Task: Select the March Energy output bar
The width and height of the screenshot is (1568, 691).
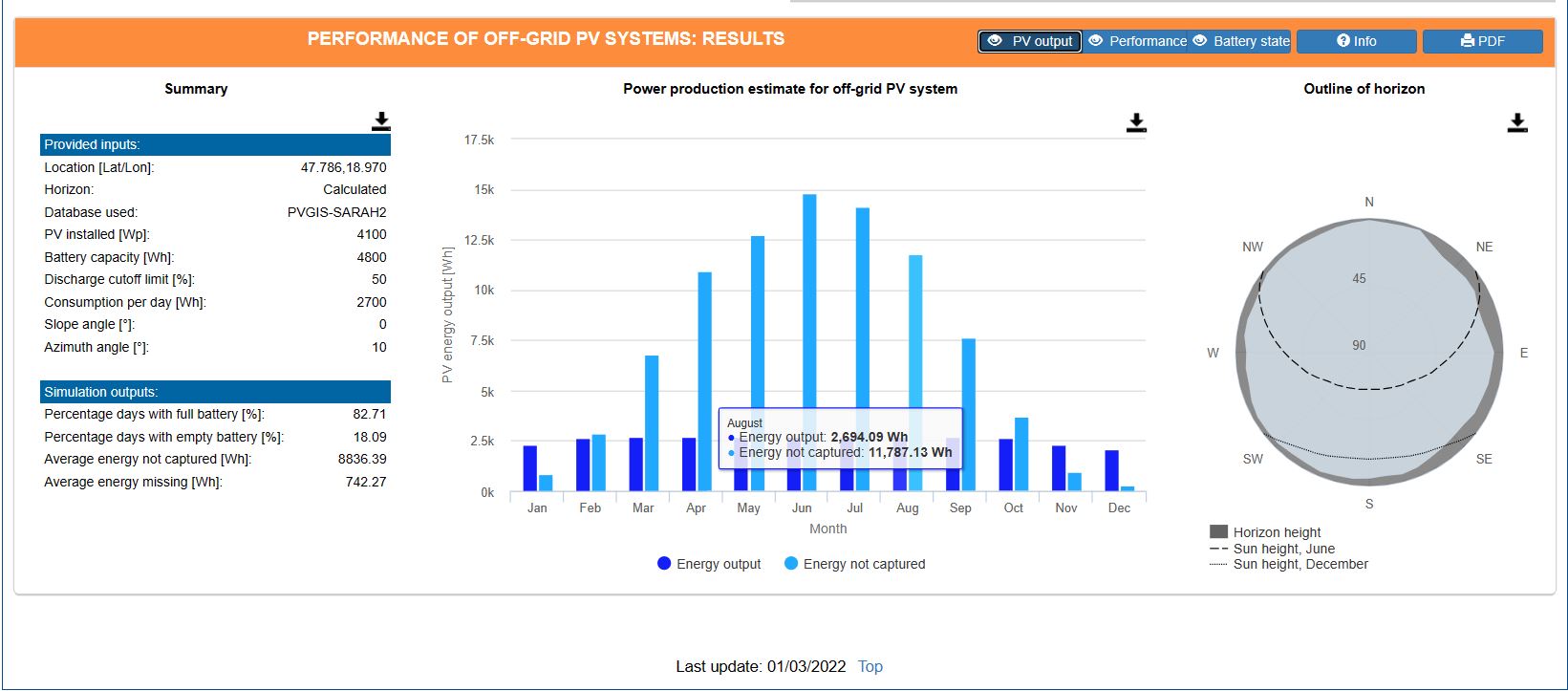Action: 636,465
